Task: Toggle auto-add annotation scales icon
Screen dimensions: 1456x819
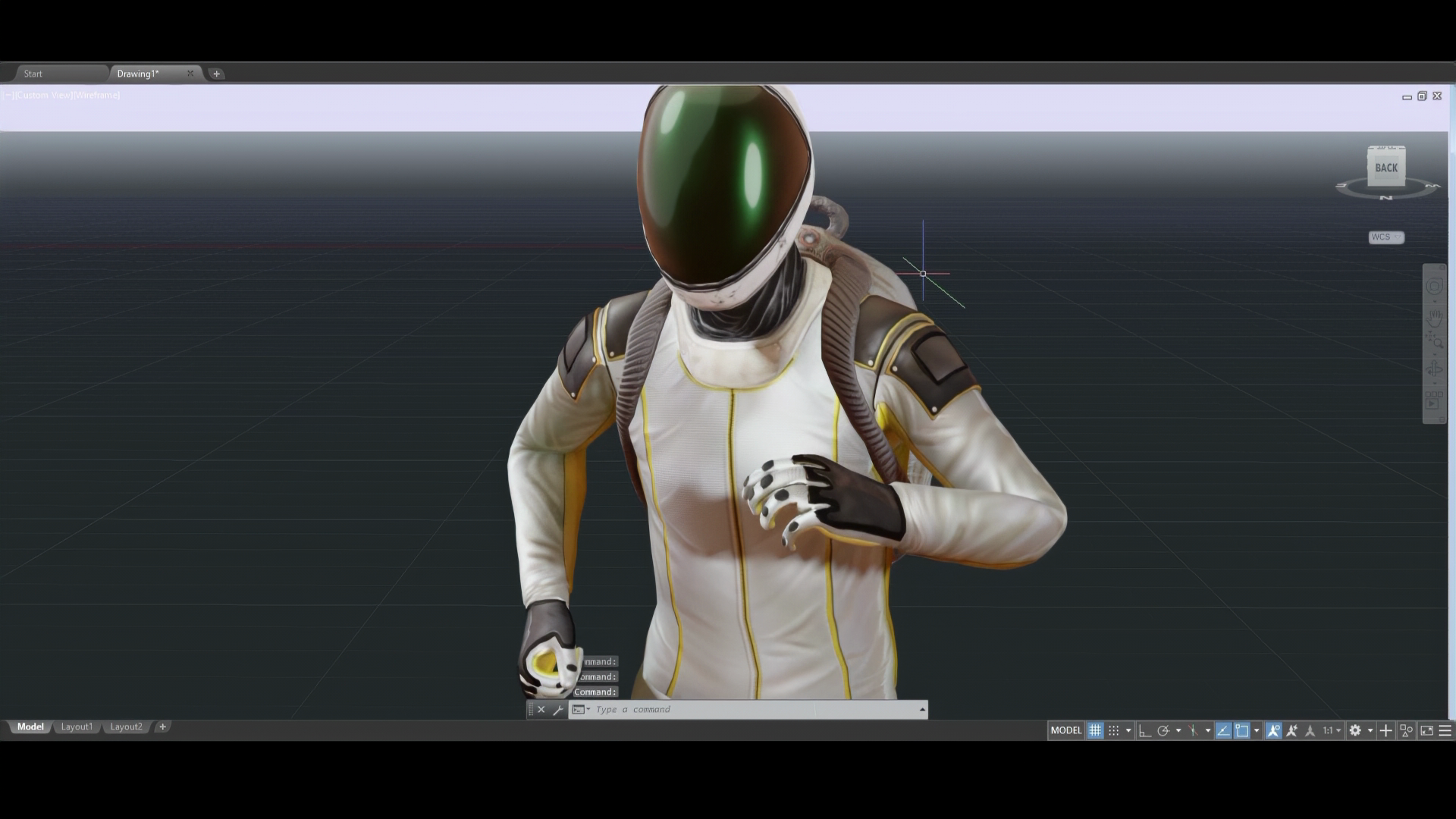Action: click(x=1291, y=730)
